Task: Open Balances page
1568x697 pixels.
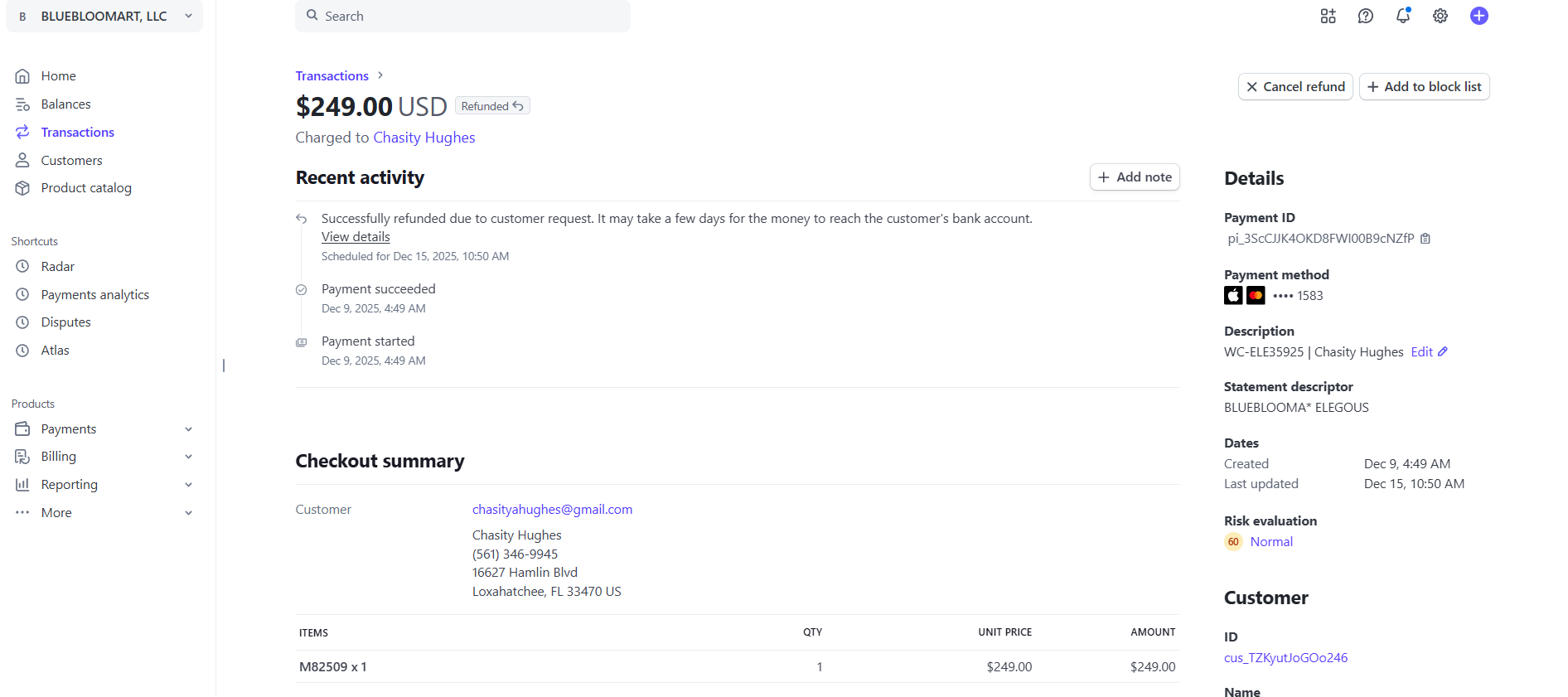Action: point(65,104)
